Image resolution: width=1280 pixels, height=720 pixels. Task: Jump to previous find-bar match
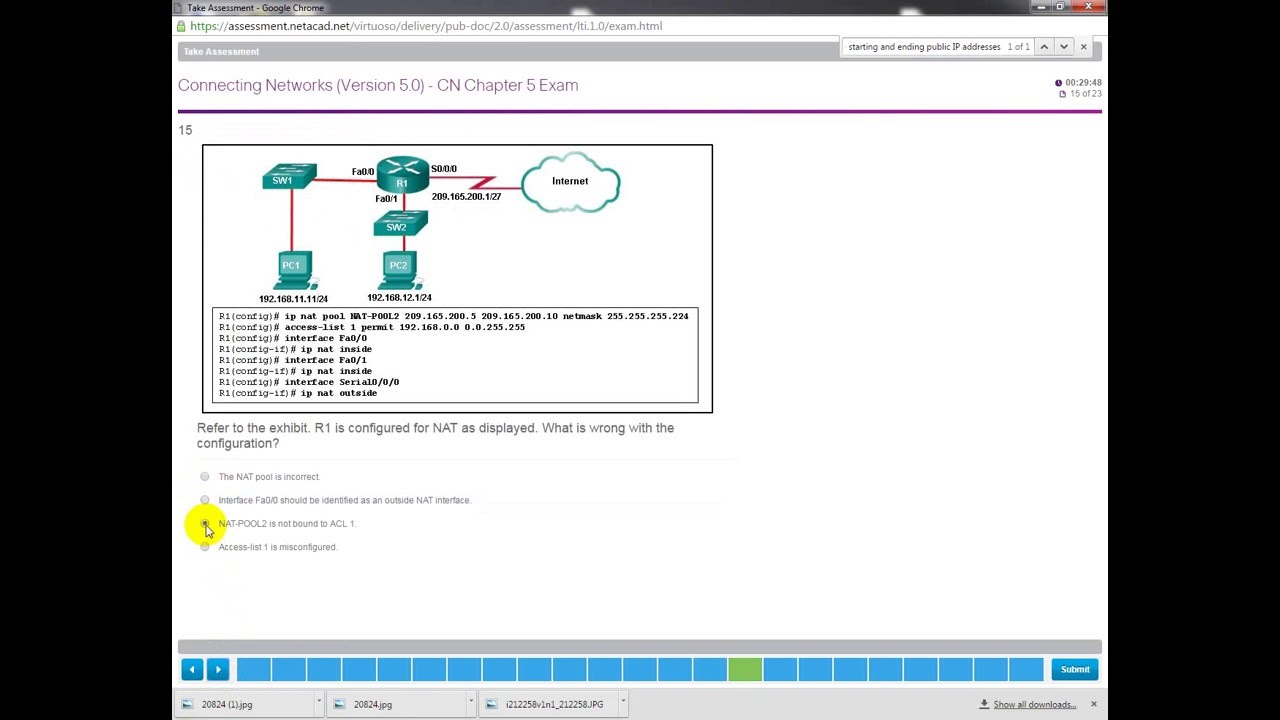1043,47
